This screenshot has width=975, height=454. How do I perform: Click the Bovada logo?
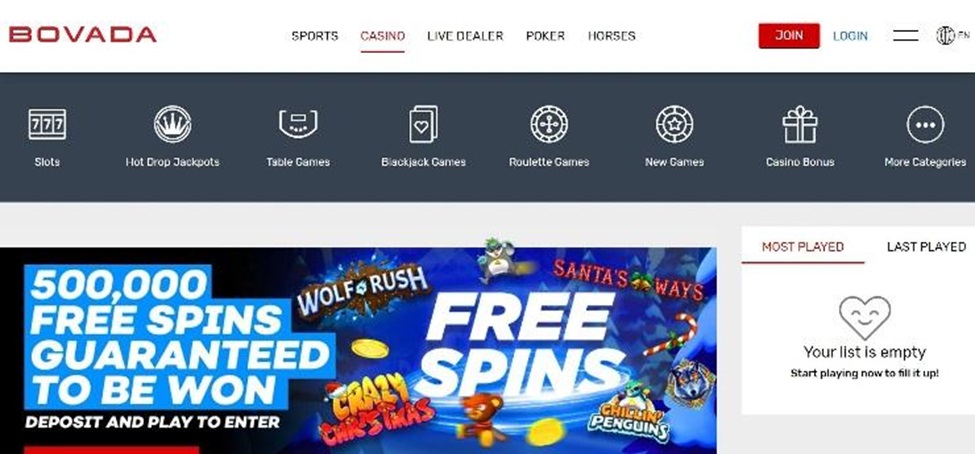pyautogui.click(x=83, y=35)
